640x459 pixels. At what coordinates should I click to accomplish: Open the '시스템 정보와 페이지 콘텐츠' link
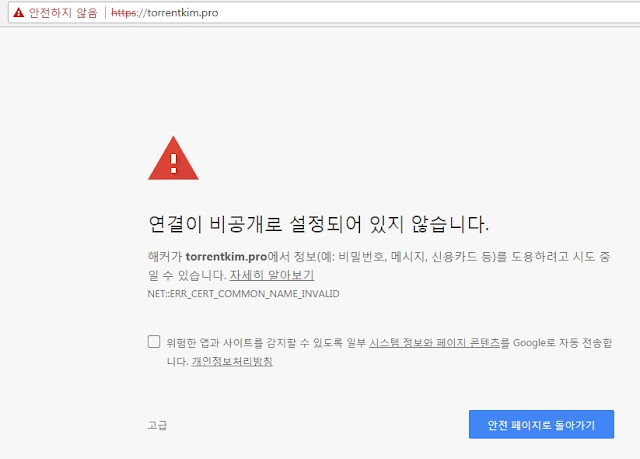(435, 343)
